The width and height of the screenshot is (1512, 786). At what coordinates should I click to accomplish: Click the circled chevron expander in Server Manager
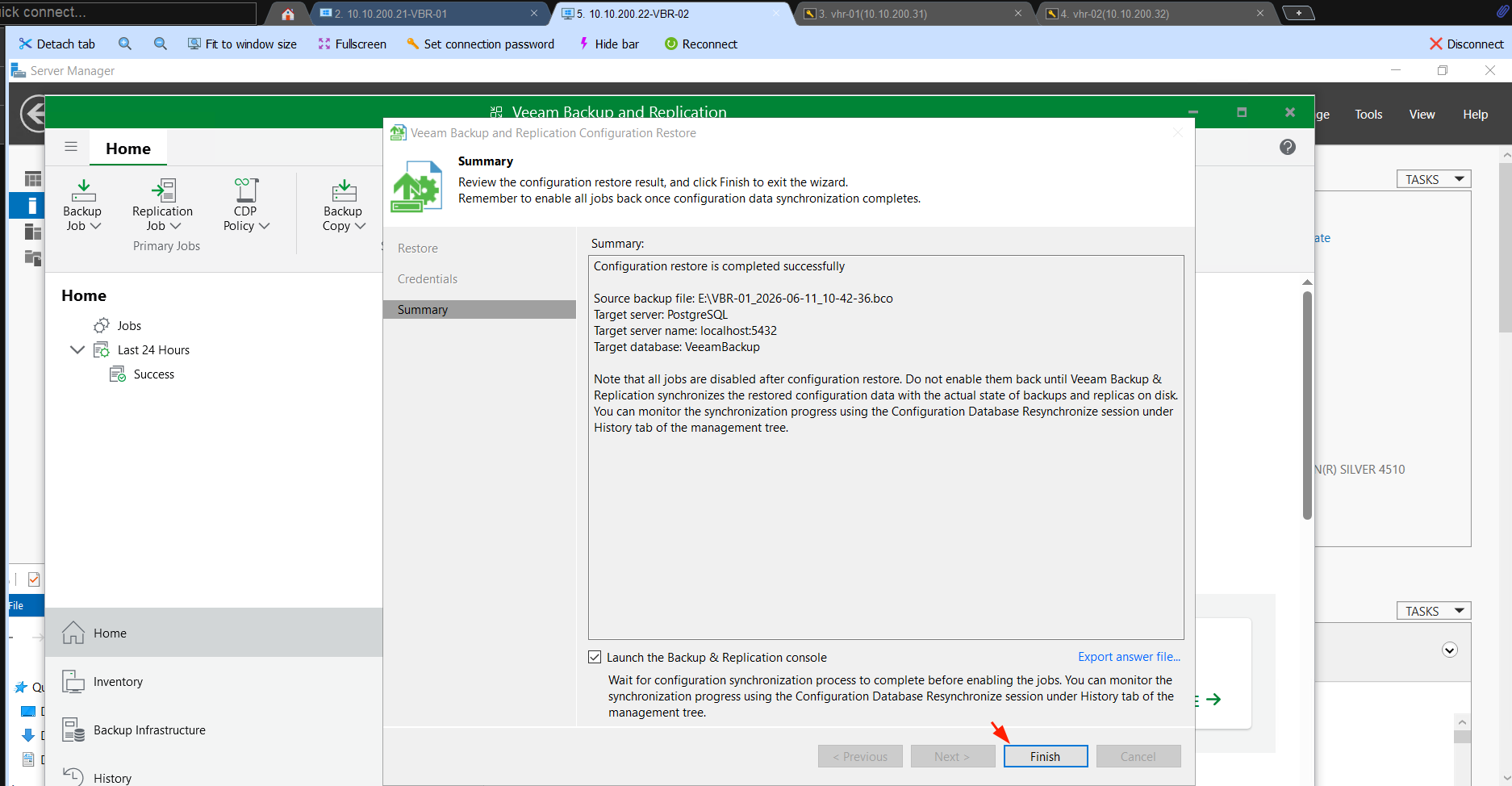[1450, 650]
